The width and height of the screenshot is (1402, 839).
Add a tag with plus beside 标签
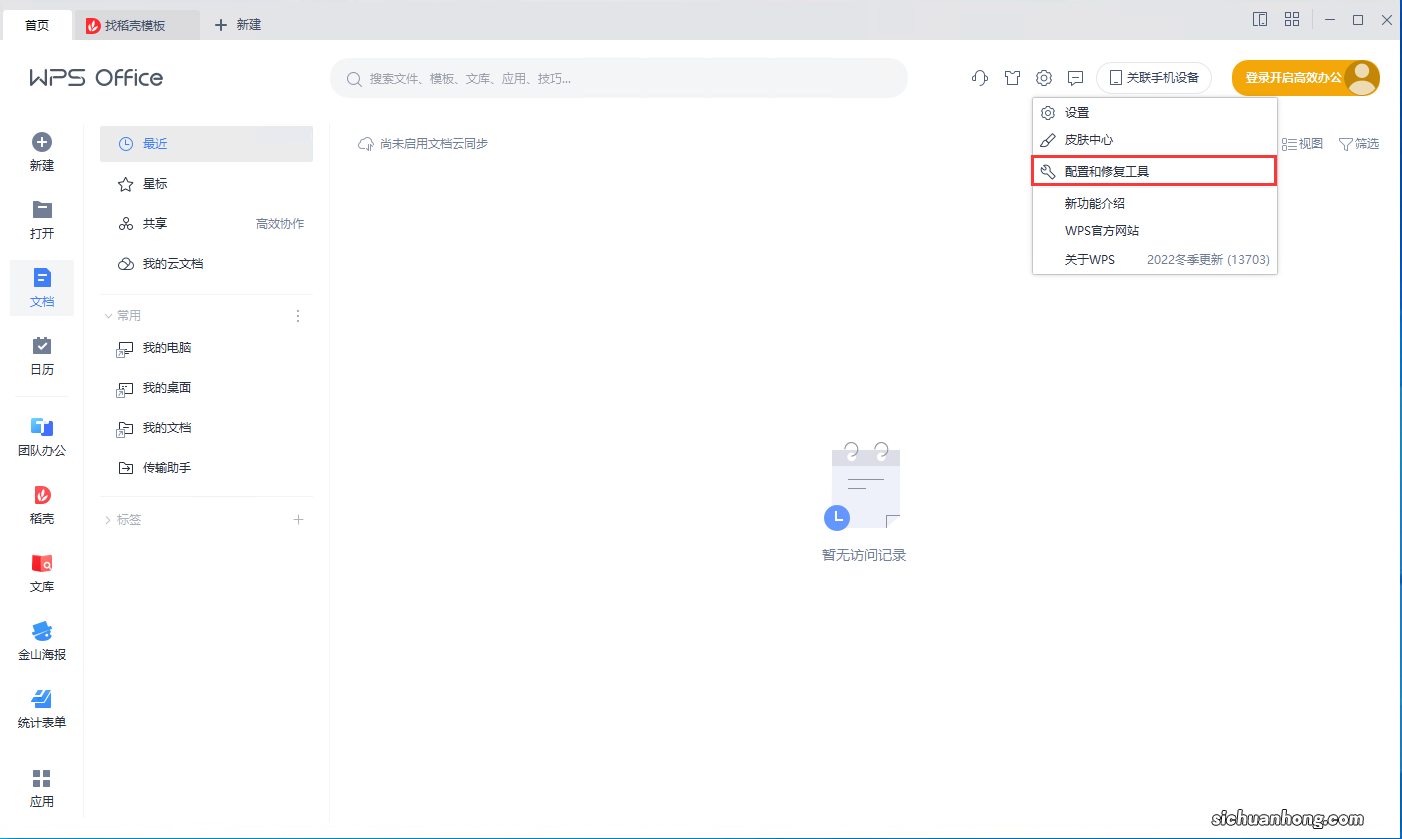coord(298,520)
